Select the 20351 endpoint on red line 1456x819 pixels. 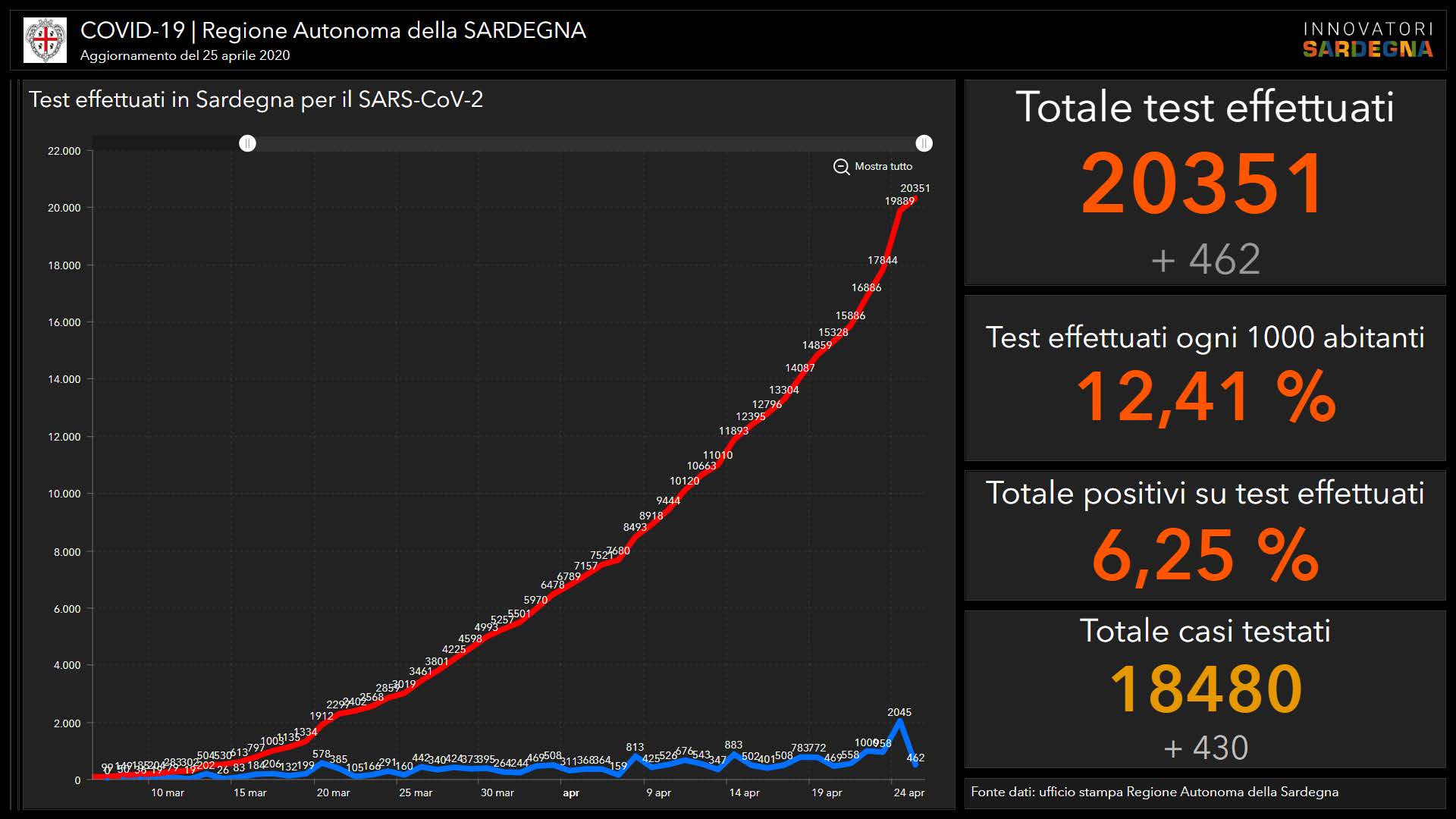click(x=915, y=199)
